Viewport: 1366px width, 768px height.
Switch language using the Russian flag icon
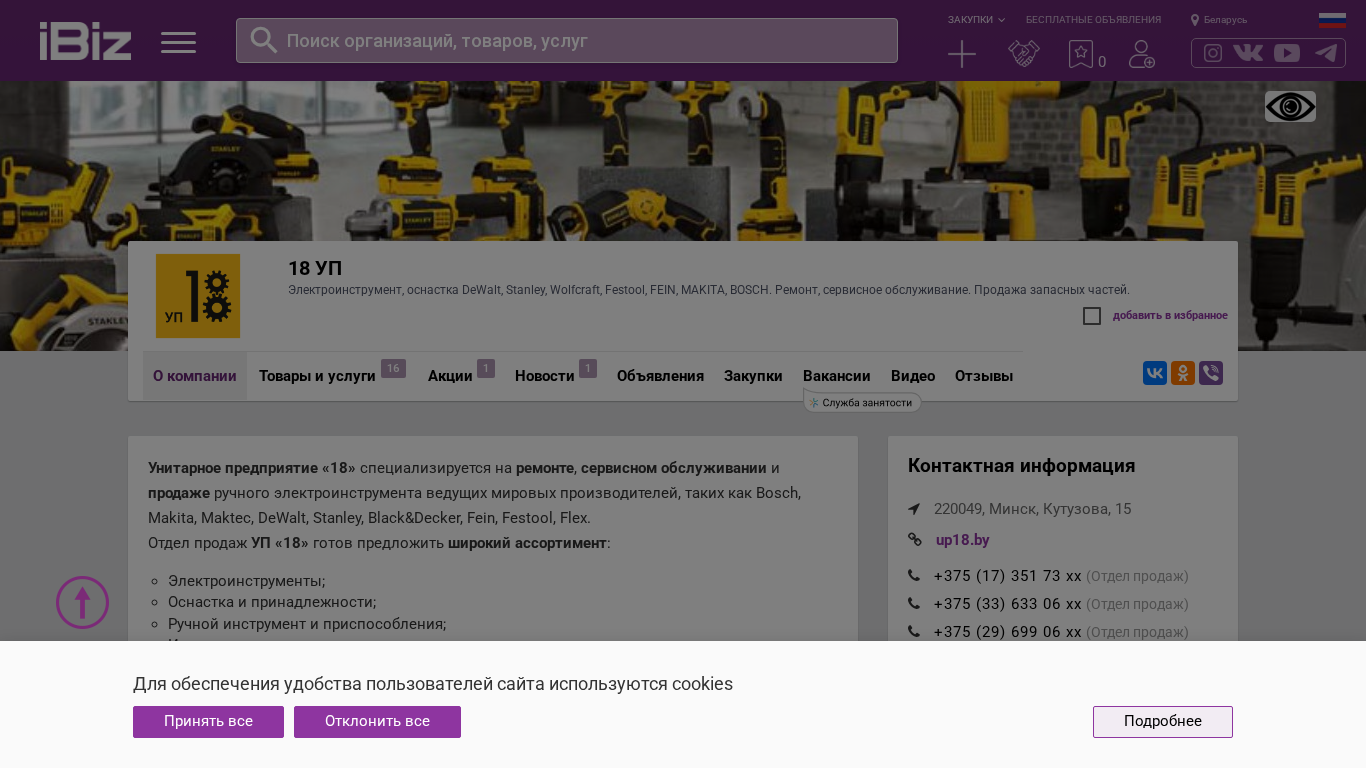1332,20
